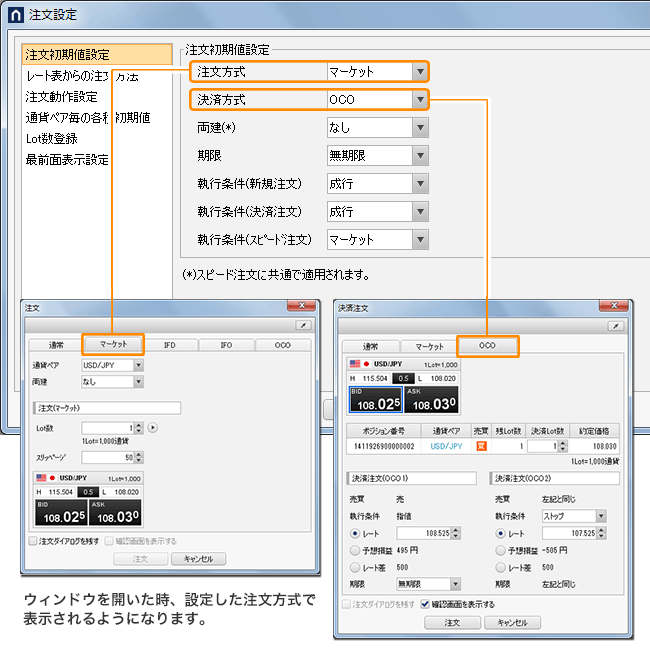Close the 決済注文 window
This screenshot has height=656, width=650.
point(613,307)
